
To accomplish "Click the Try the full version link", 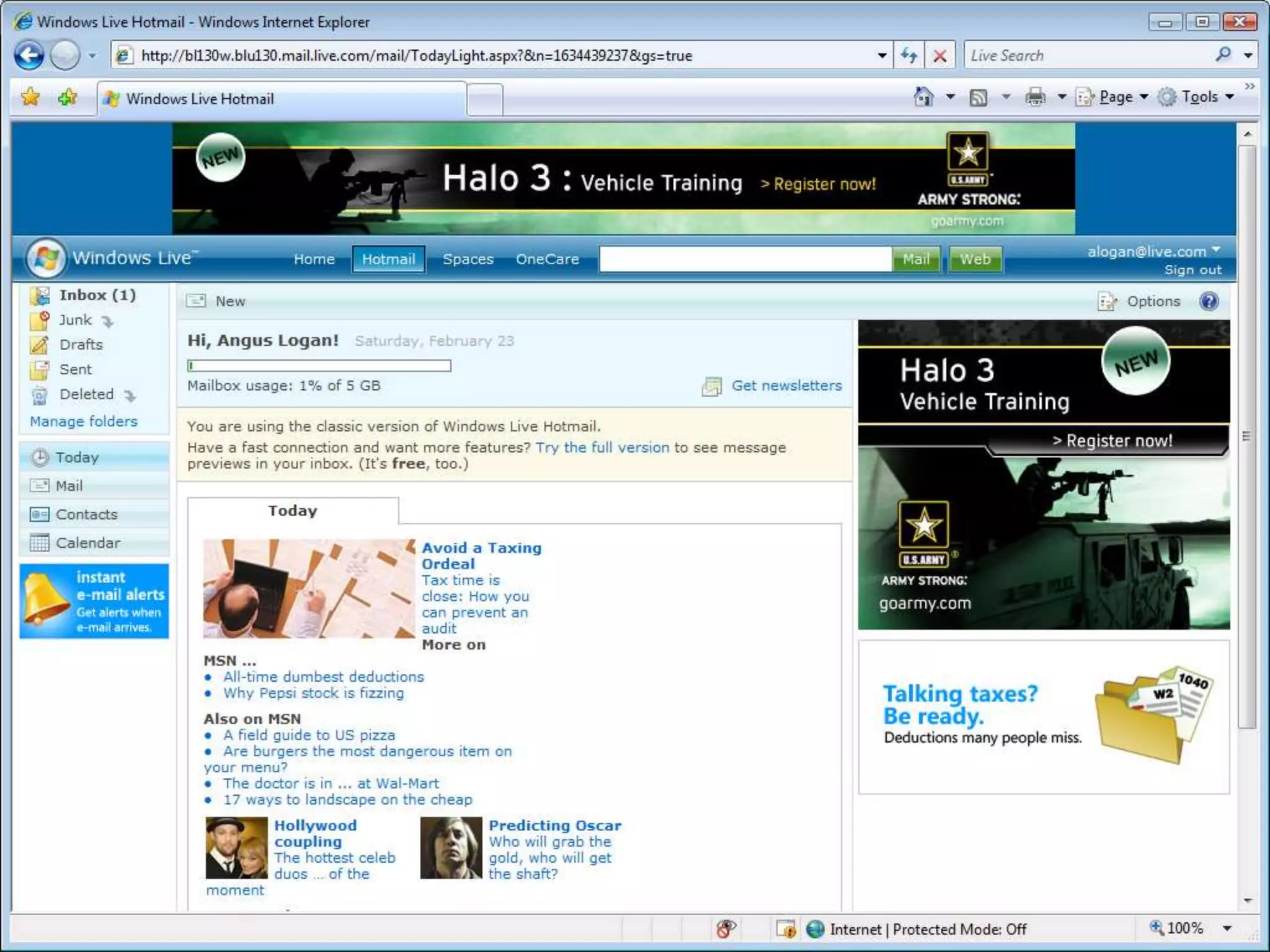I will [x=602, y=447].
